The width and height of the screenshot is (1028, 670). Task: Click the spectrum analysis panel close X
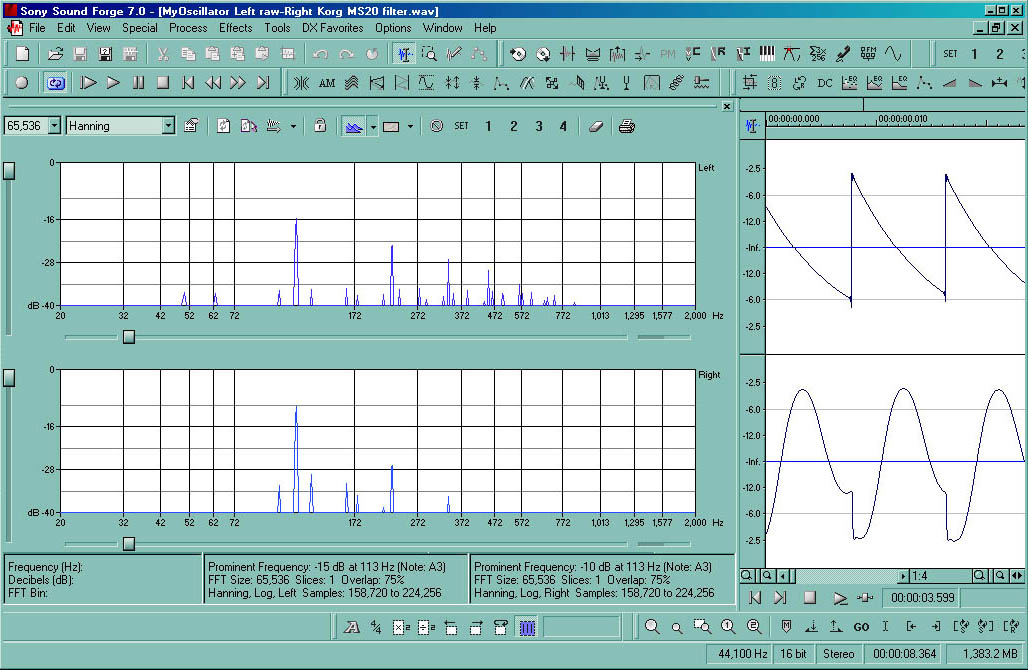point(727,106)
